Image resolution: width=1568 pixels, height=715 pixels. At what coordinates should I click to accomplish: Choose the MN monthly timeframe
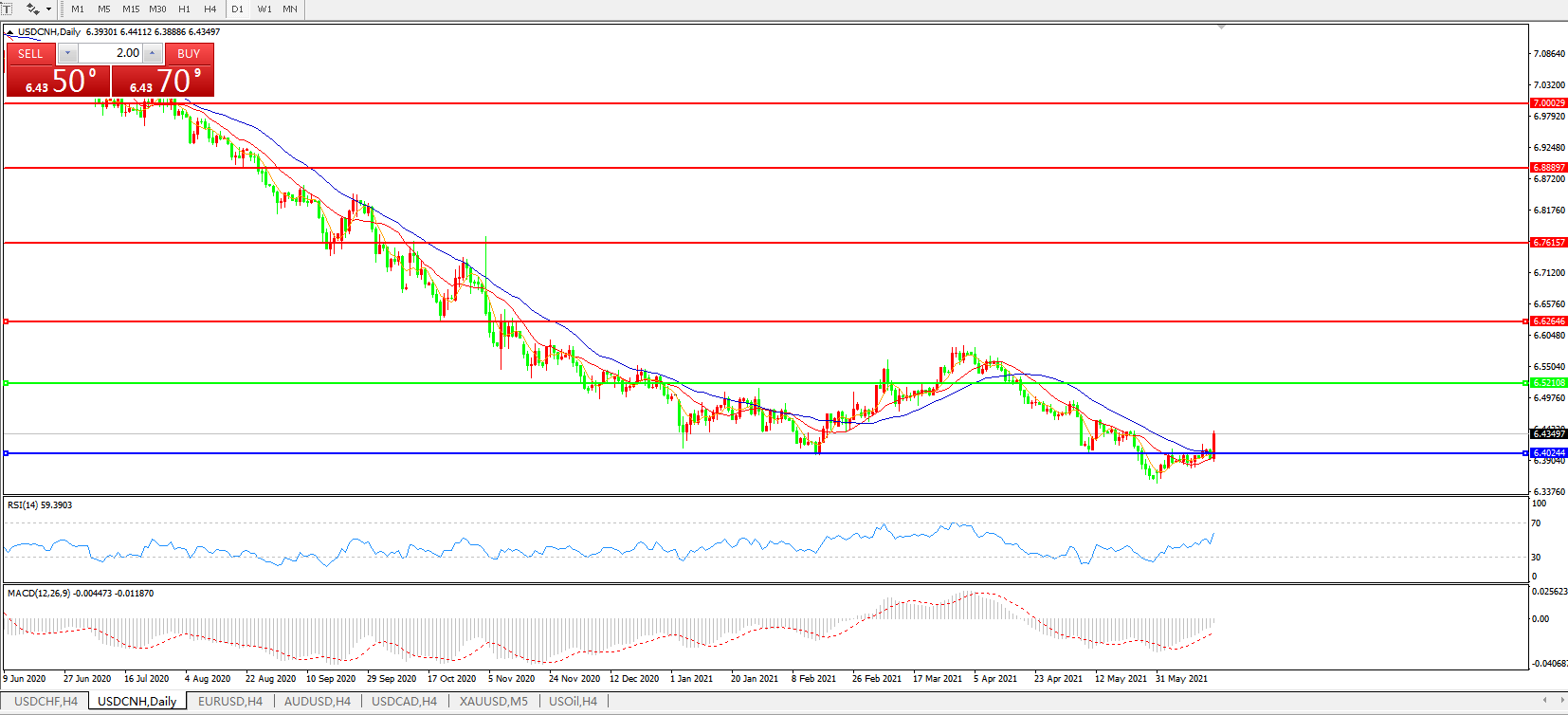click(290, 9)
